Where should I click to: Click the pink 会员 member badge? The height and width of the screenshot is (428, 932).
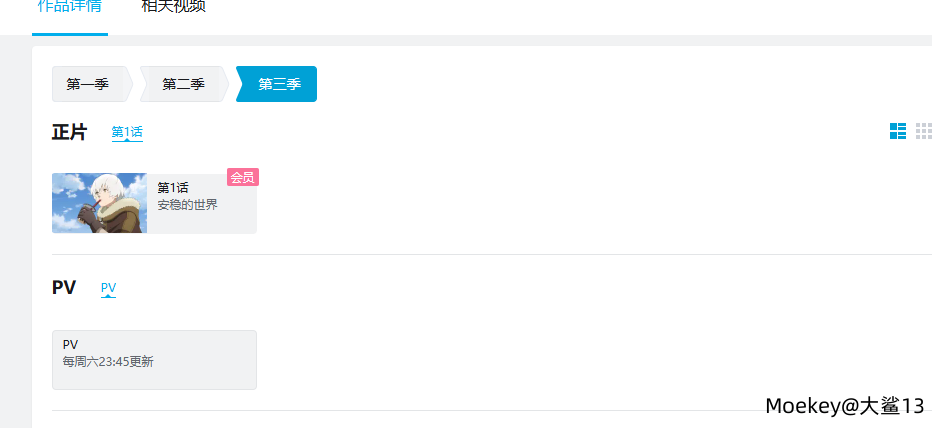tap(243, 177)
